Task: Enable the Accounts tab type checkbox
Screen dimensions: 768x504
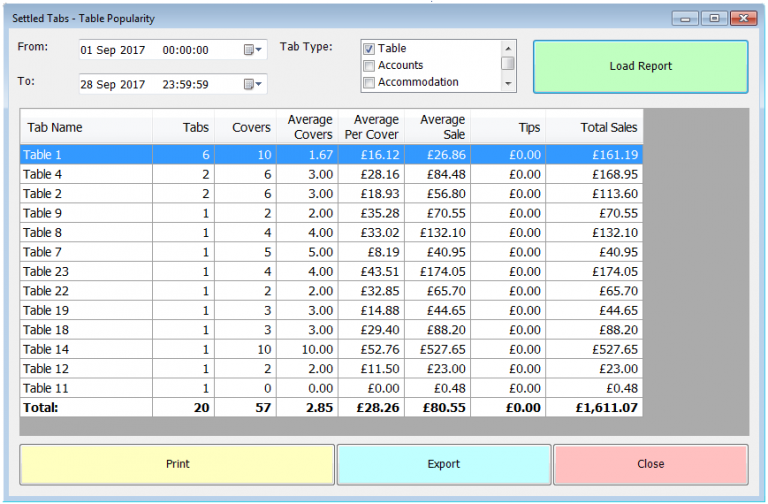Action: point(369,66)
